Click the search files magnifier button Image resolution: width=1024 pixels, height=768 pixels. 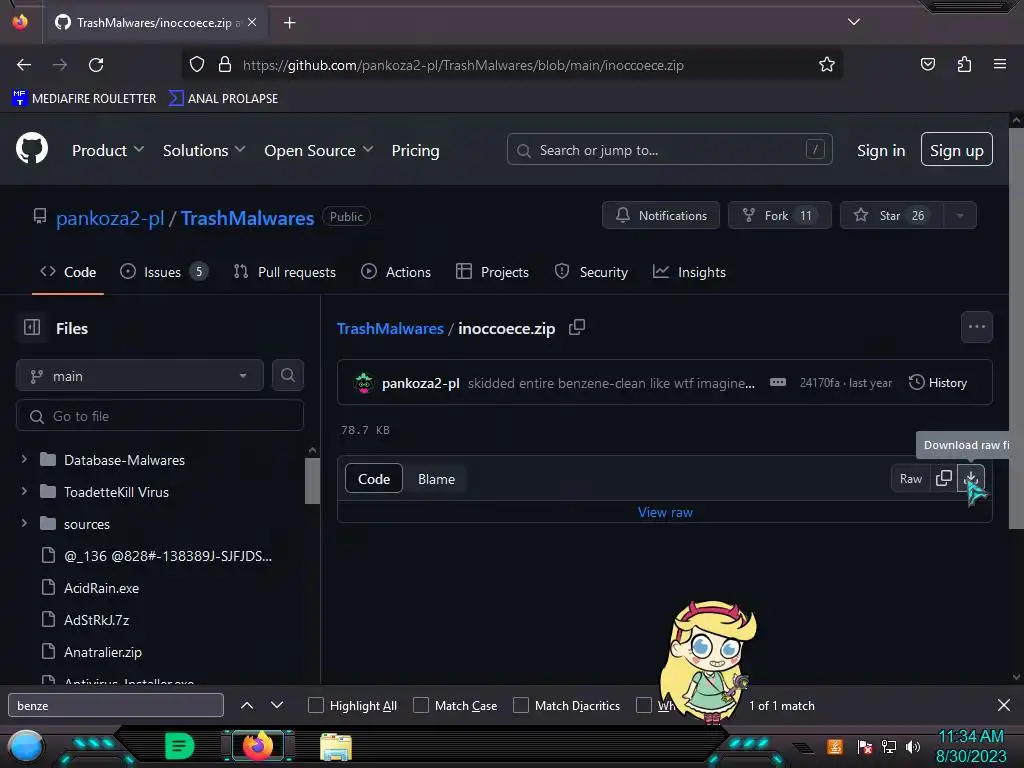(x=287, y=376)
